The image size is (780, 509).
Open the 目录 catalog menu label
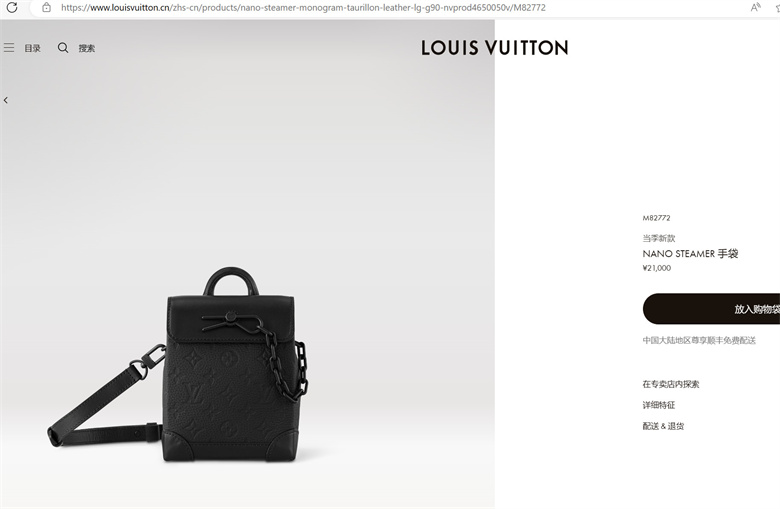point(32,48)
